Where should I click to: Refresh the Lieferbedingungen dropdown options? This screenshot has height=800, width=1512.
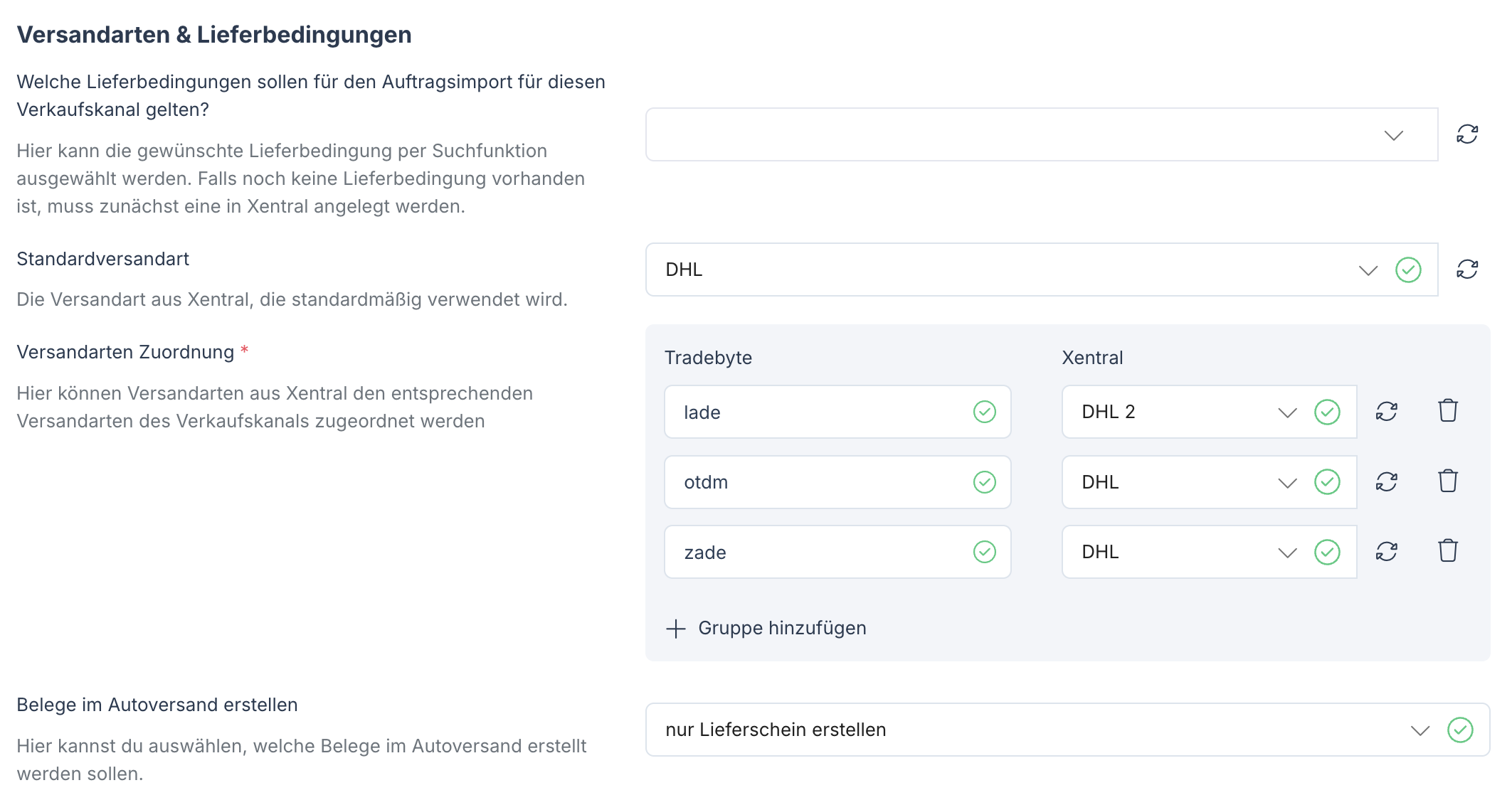(x=1467, y=134)
